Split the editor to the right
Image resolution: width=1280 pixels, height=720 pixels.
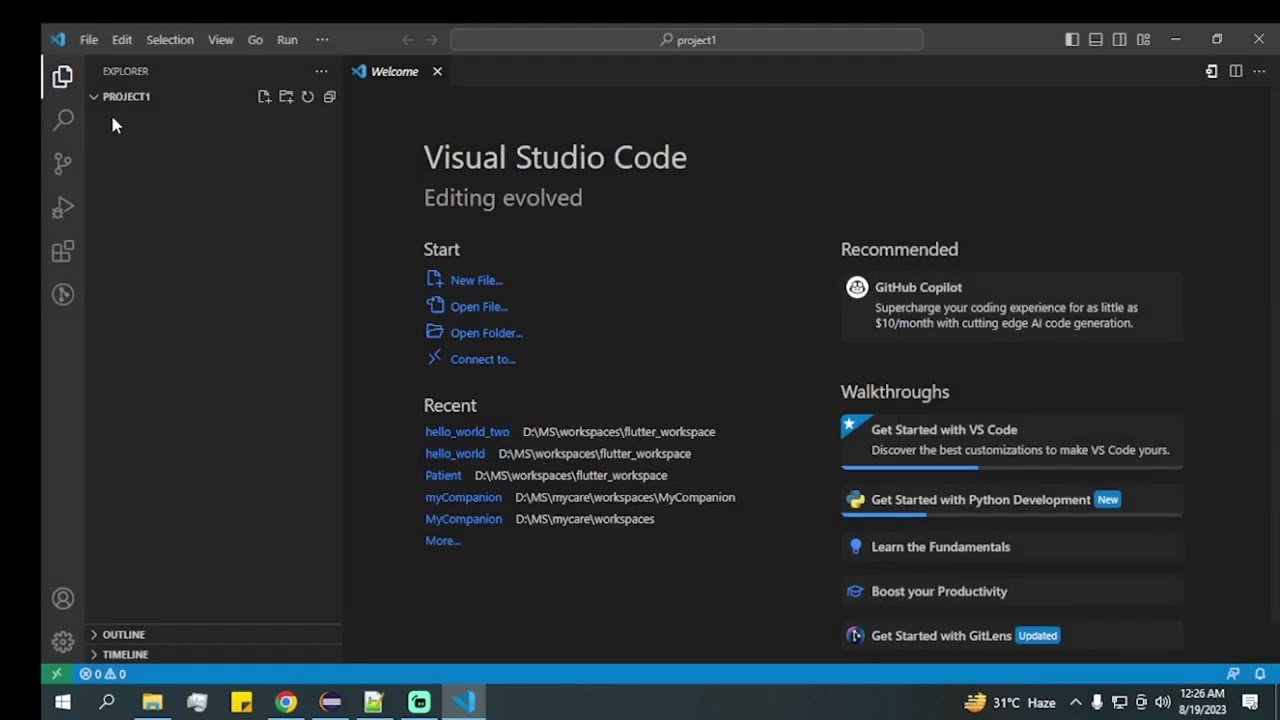1236,71
